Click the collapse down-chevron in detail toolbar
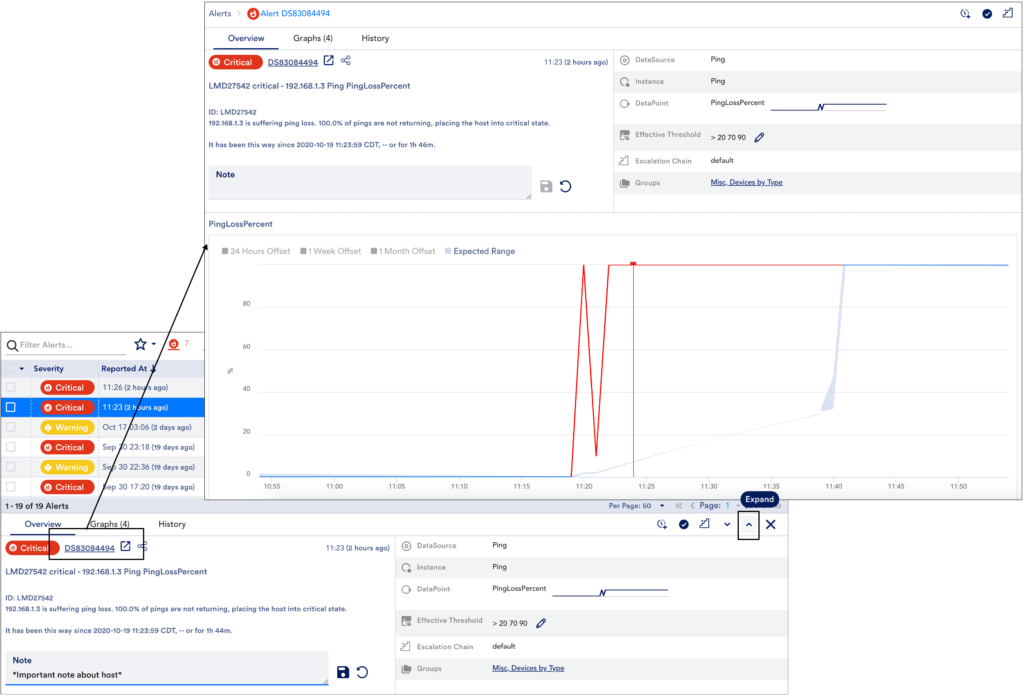The width and height of the screenshot is (1024, 696). pyautogui.click(x=727, y=524)
